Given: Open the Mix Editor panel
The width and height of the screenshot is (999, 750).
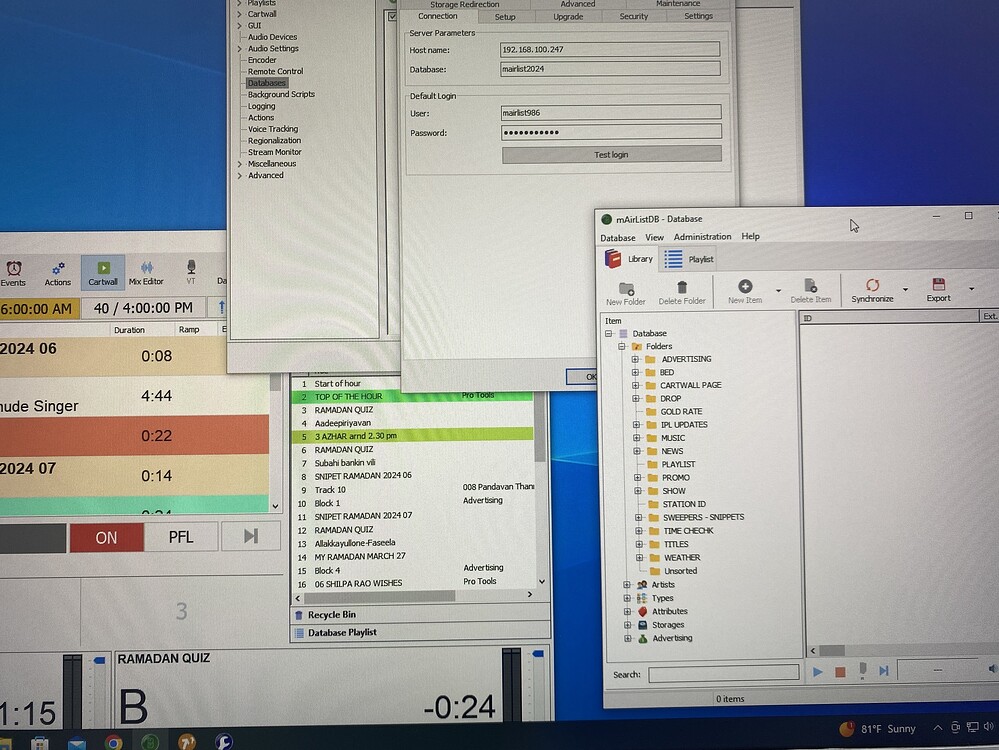Looking at the screenshot, I should (x=146, y=273).
